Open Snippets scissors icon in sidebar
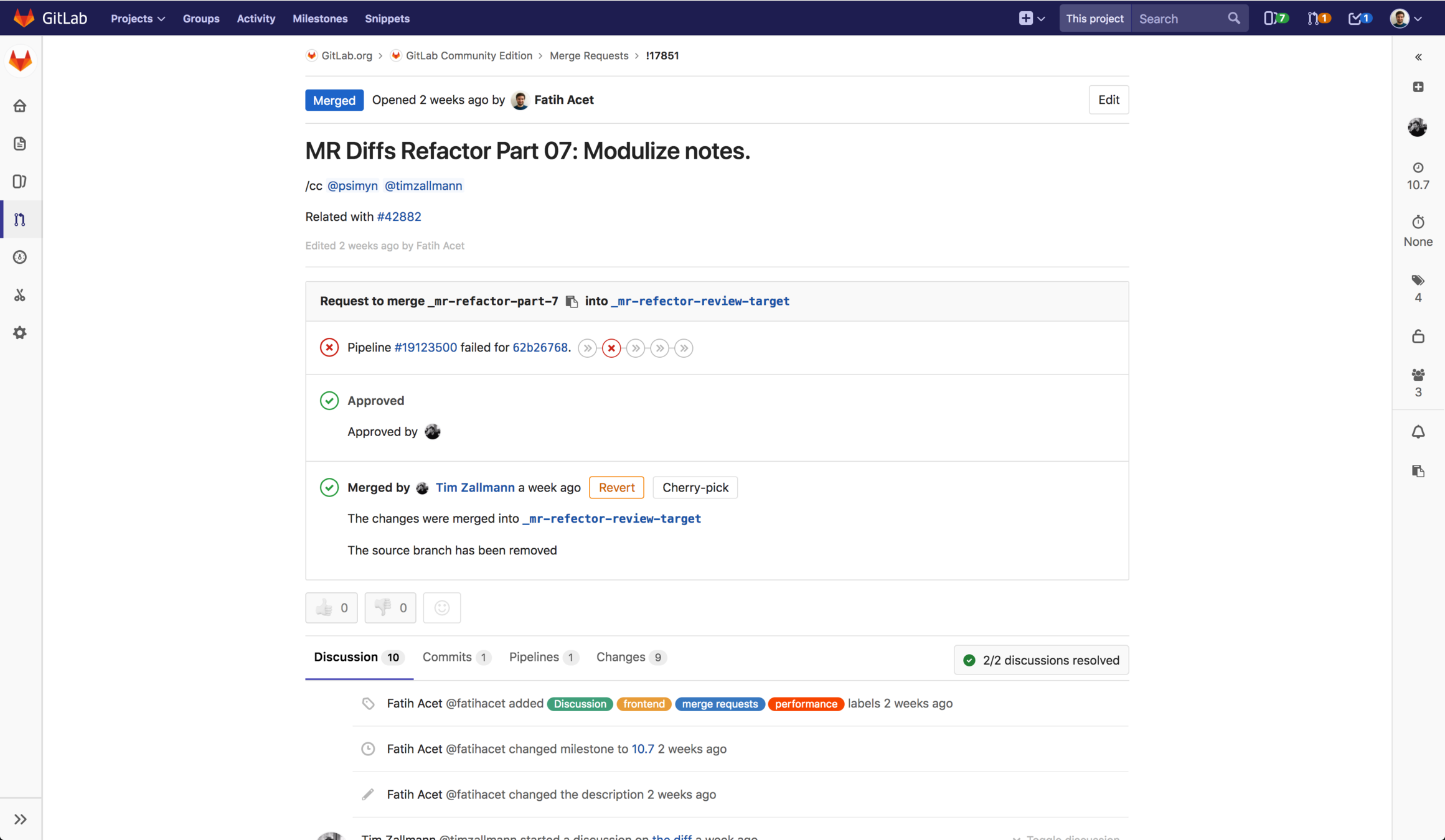This screenshot has width=1445, height=840. point(20,295)
